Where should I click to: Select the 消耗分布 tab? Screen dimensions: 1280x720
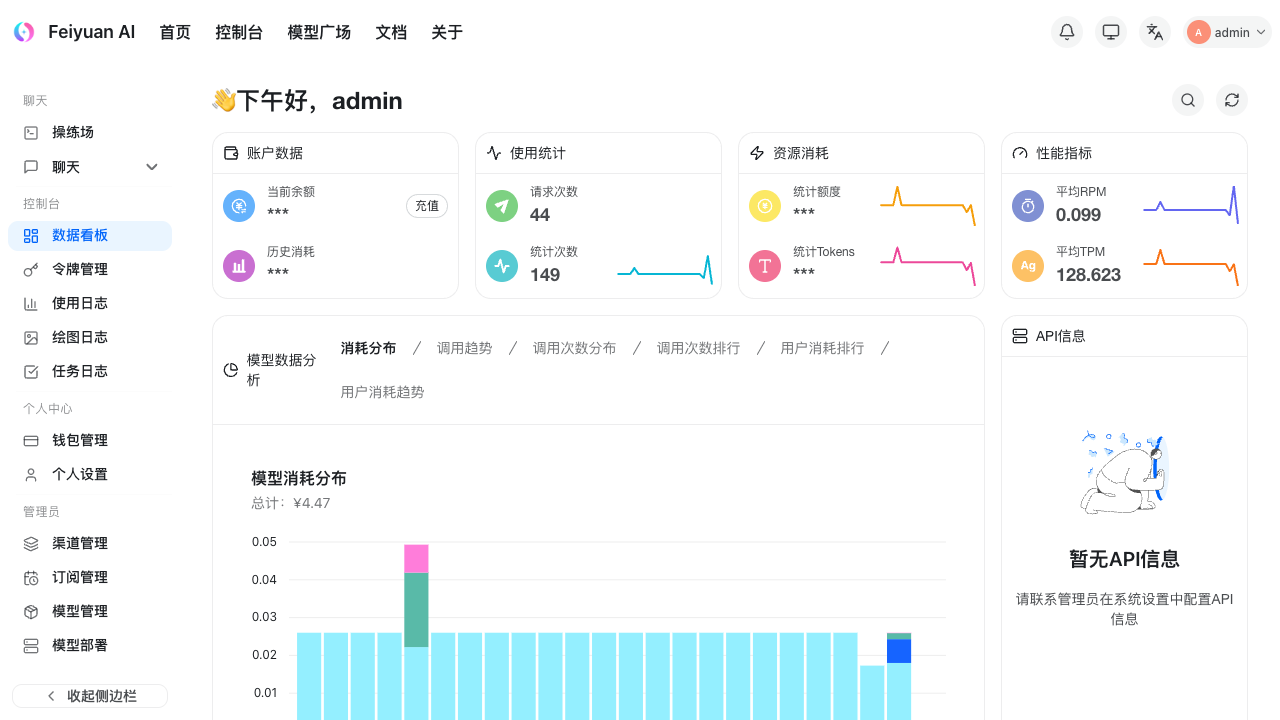[368, 348]
